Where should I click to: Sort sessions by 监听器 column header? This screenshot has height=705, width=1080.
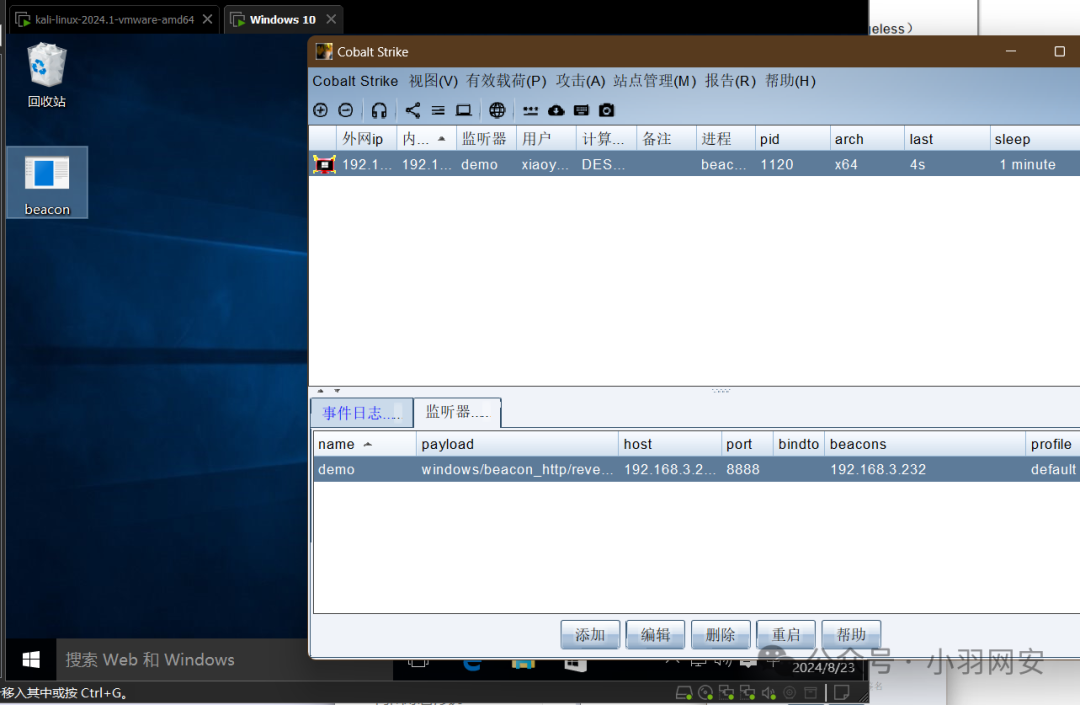point(486,139)
